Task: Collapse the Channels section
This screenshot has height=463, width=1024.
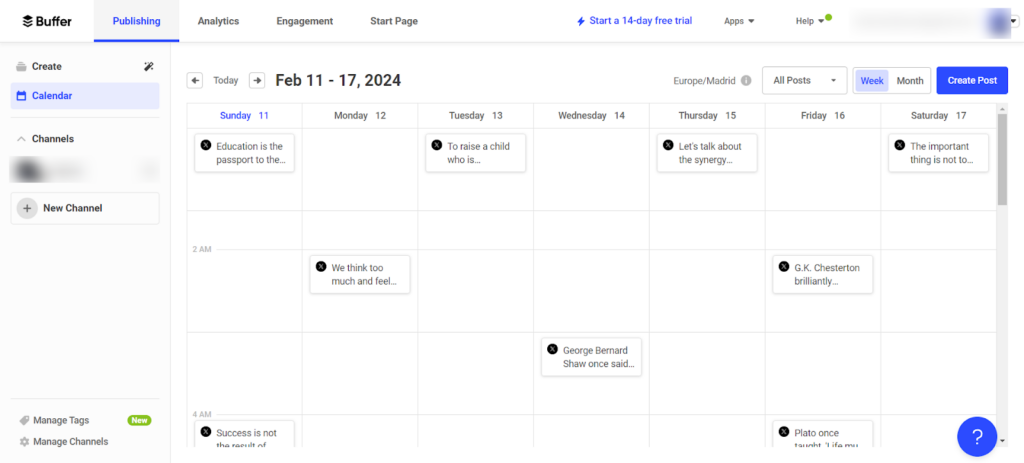Action: click(x=21, y=139)
